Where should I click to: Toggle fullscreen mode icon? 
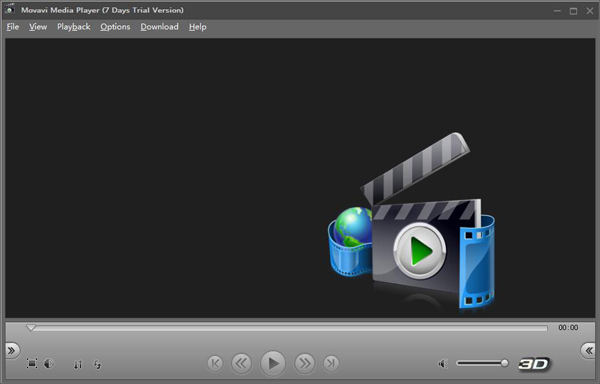[x=32, y=363]
